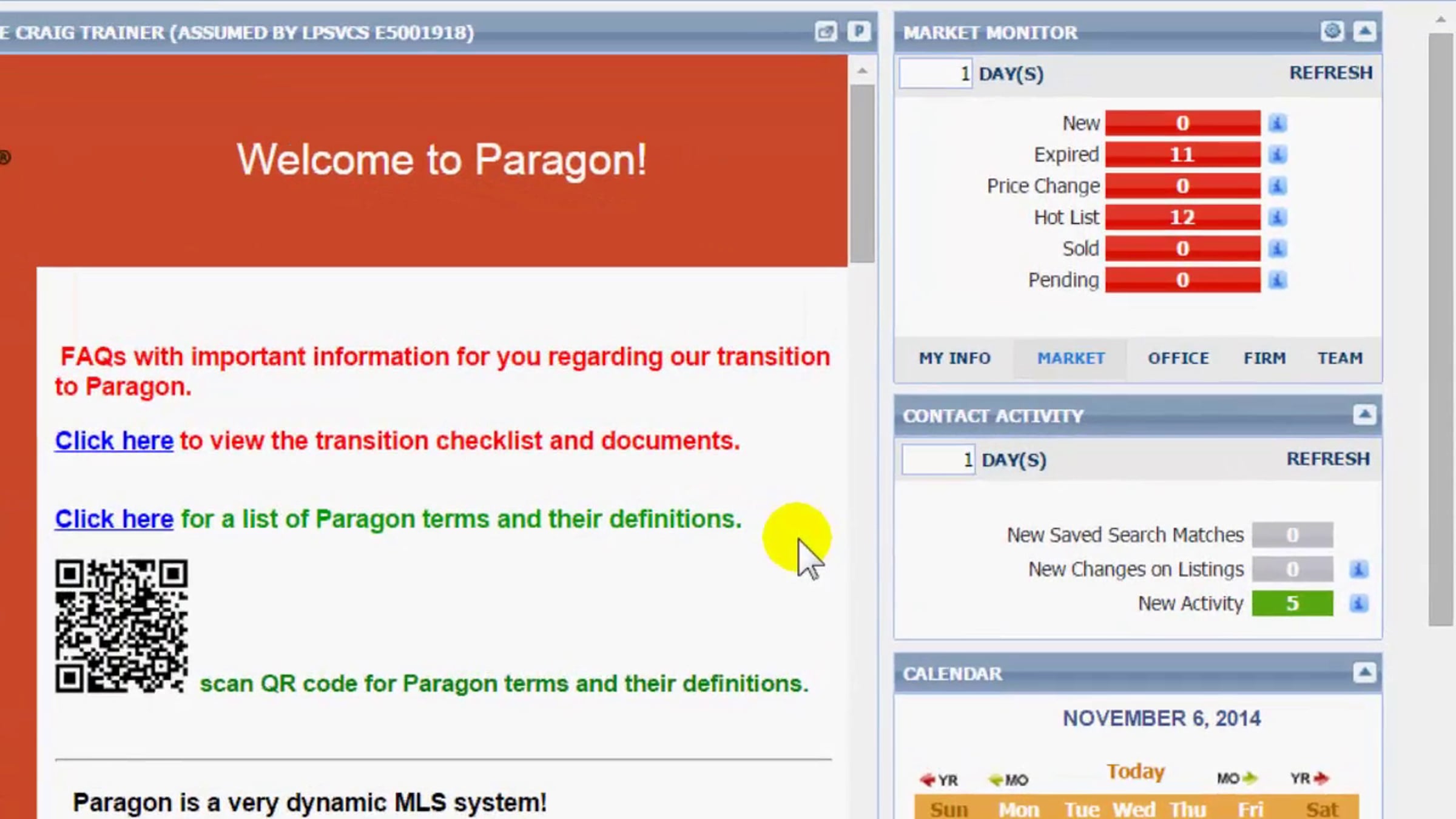This screenshot has height=819, width=1456.
Task: Click the message panel scrollbar up arrow
Action: [862, 70]
